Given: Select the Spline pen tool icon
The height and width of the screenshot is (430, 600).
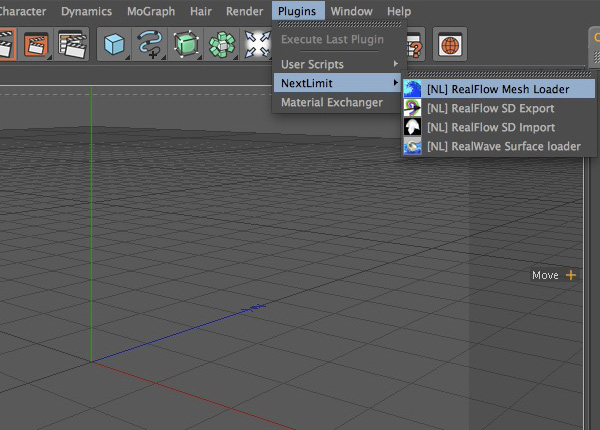Looking at the screenshot, I should point(150,44).
